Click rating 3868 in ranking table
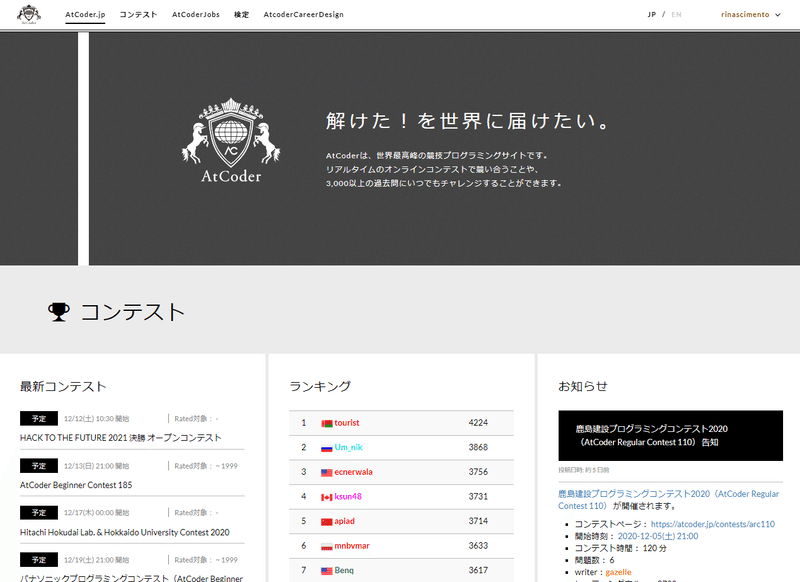This screenshot has height=582, width=800. coord(478,447)
